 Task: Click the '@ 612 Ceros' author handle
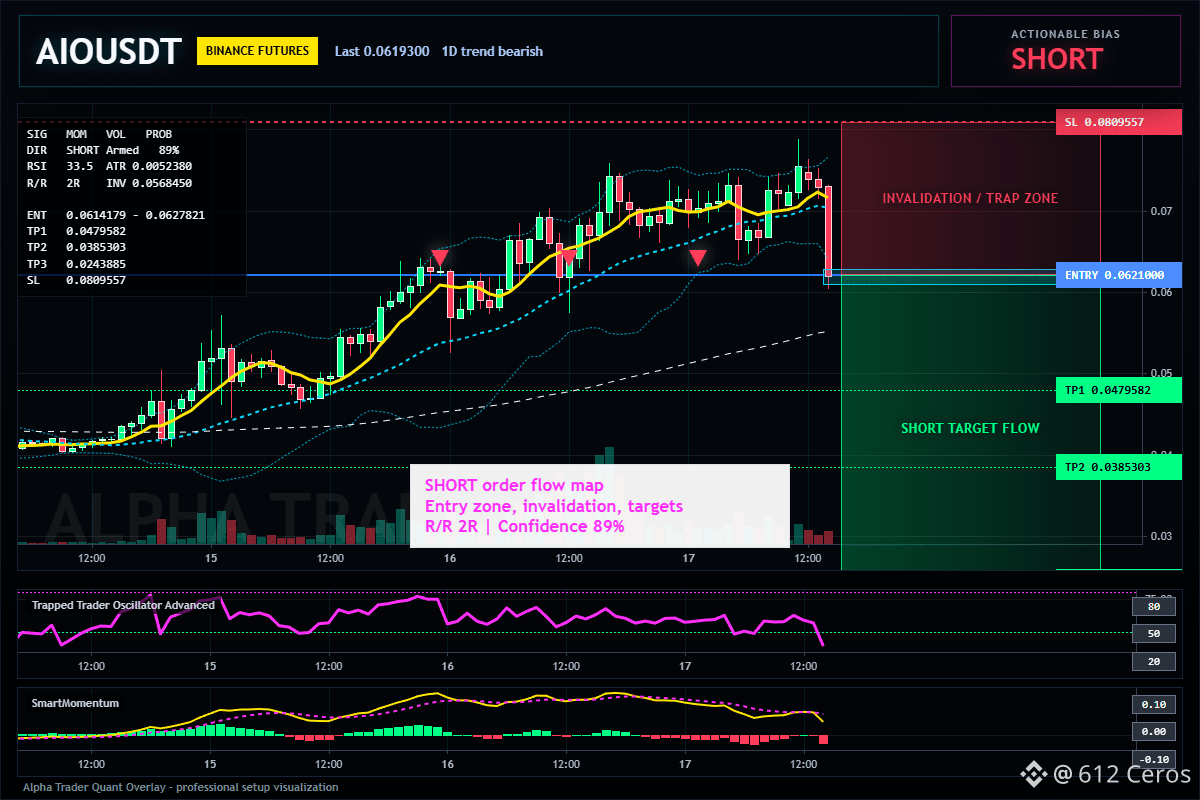(1122, 774)
